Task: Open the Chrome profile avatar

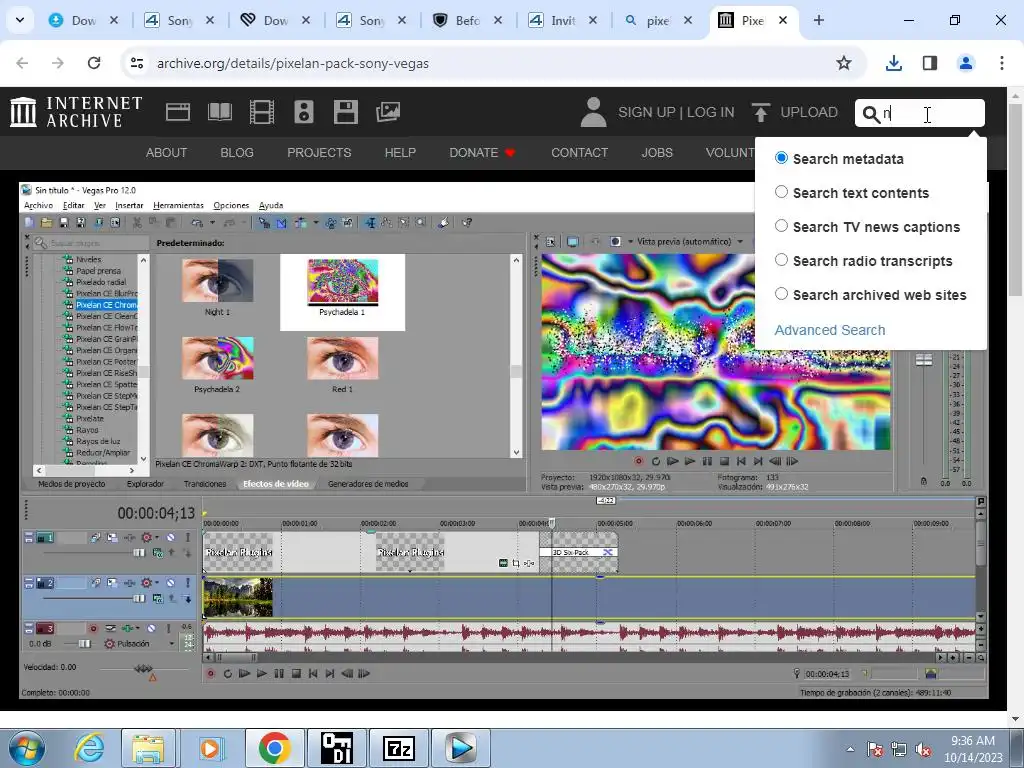Action: tap(966, 63)
